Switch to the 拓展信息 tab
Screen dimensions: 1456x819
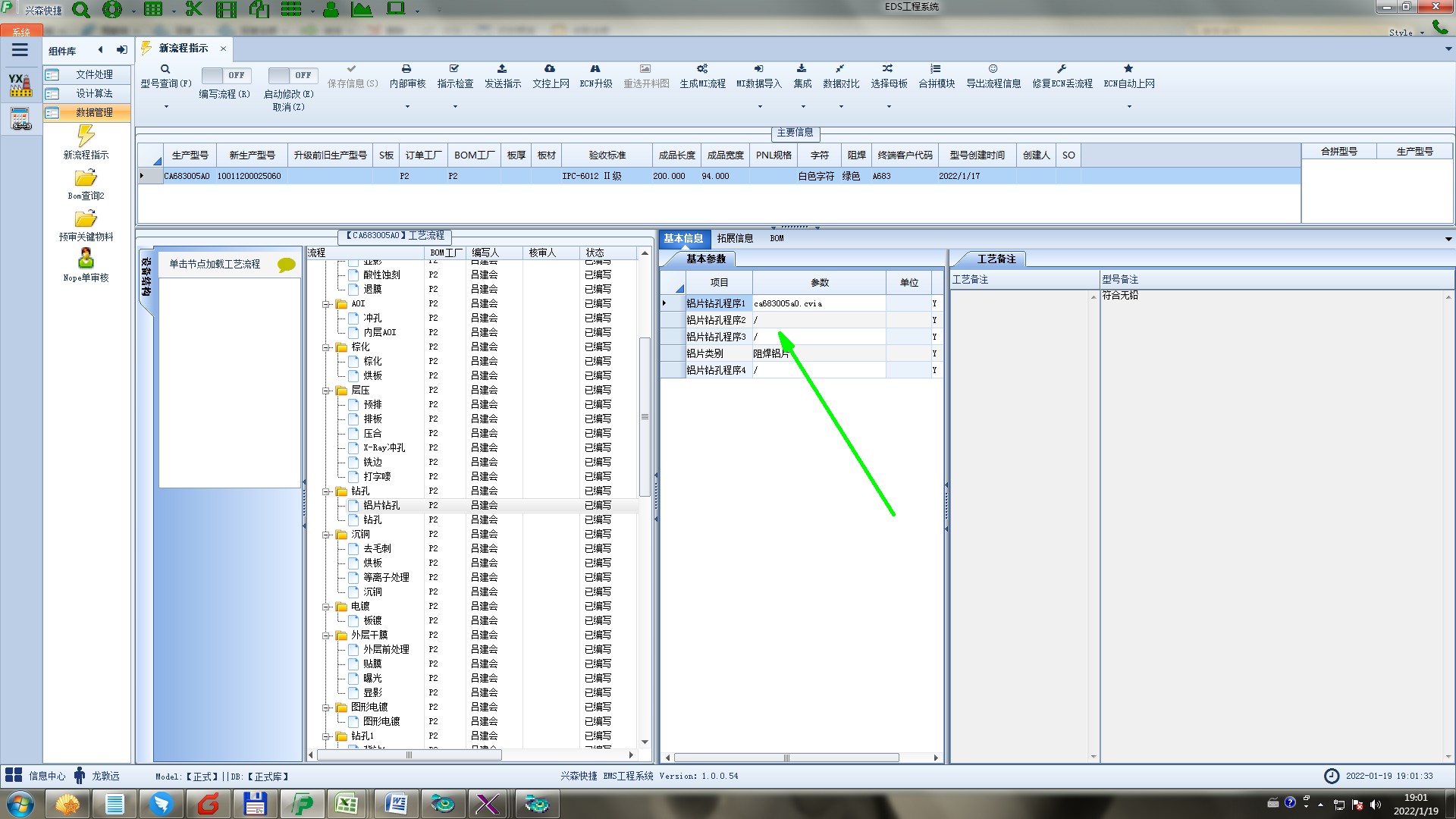coord(734,238)
